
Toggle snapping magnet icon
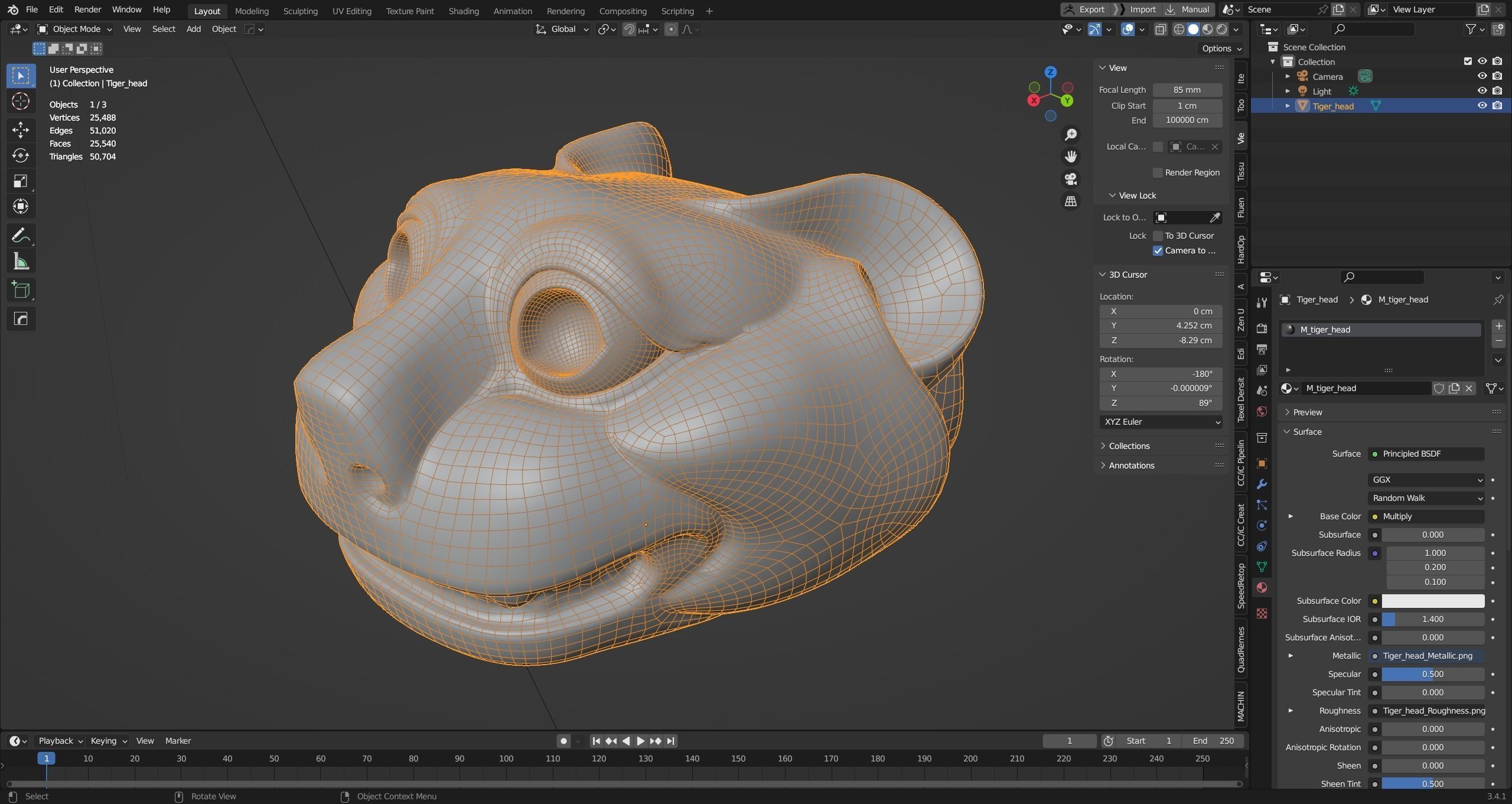(629, 29)
